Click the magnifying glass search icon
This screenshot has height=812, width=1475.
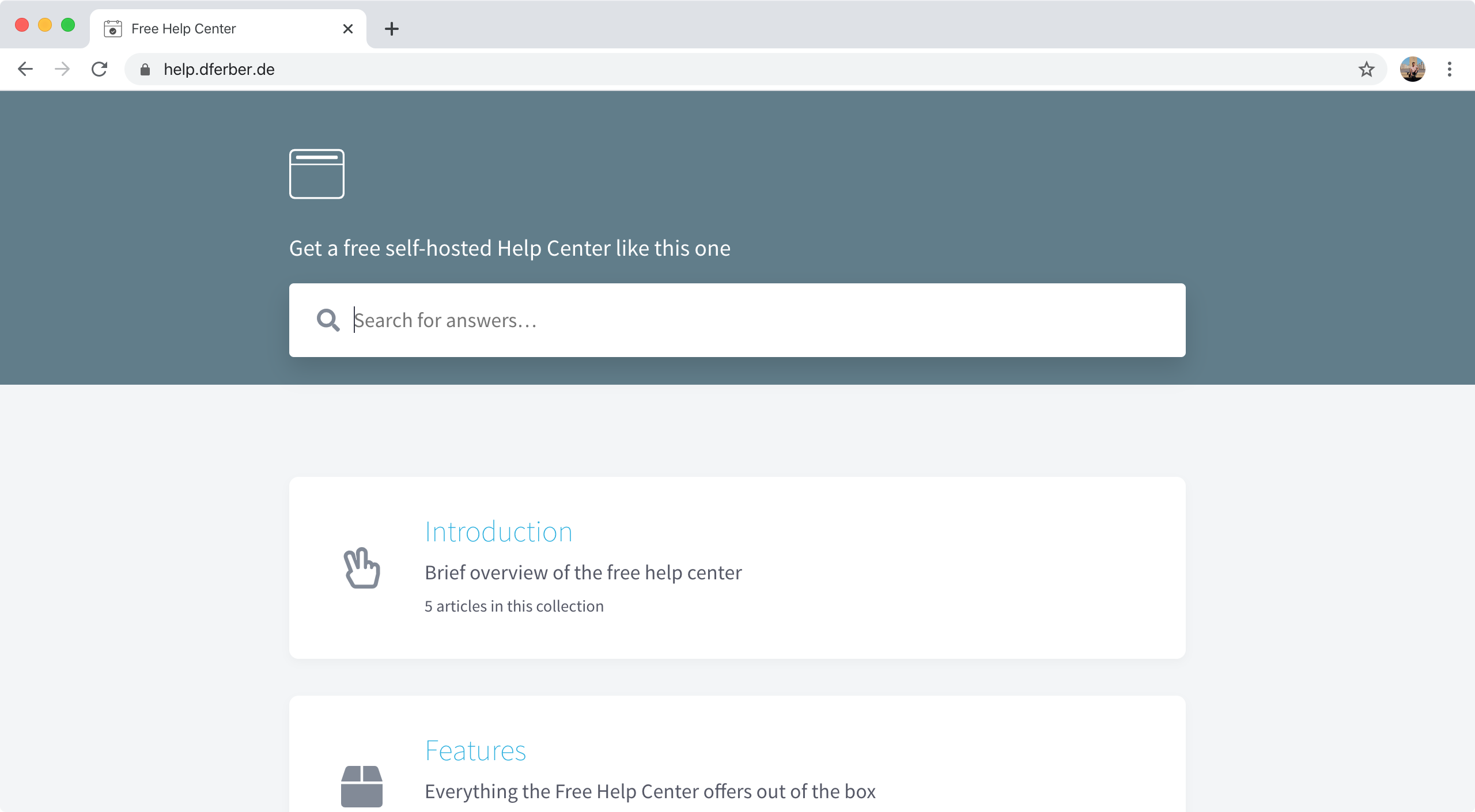click(x=328, y=320)
